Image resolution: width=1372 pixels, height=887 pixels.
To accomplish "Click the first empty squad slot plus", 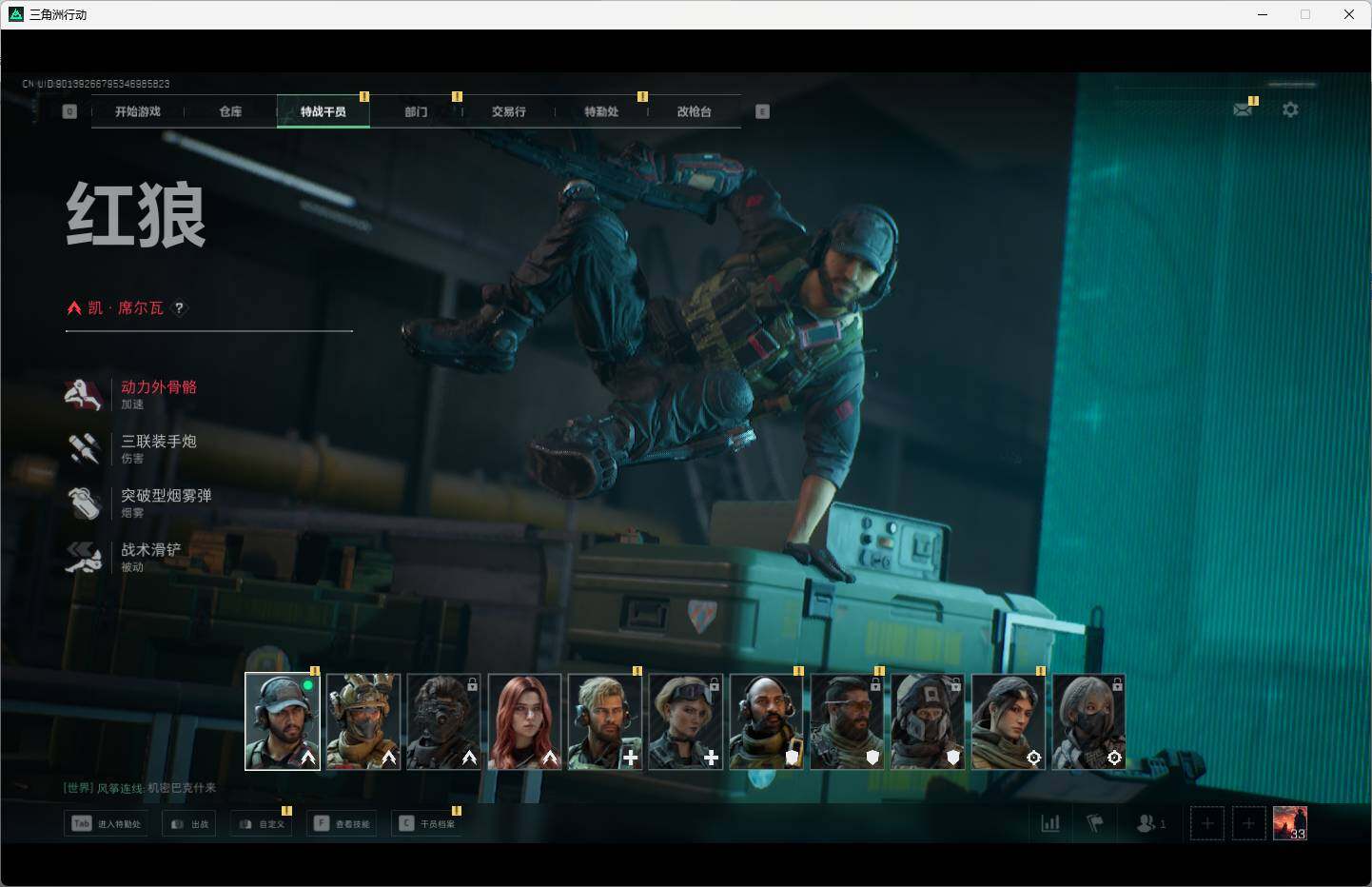I will click(1207, 823).
